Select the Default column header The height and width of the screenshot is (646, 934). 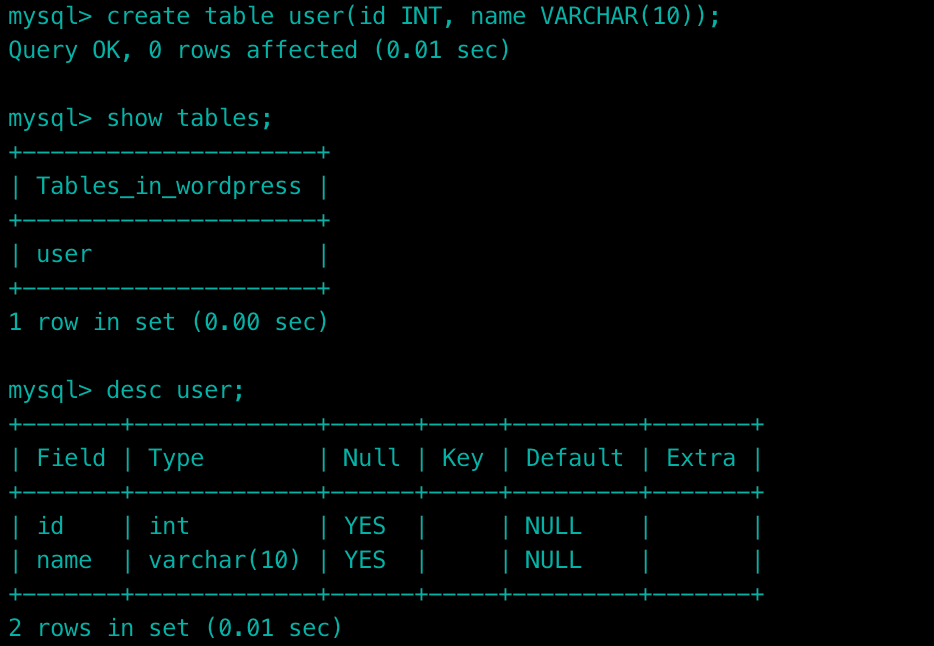(574, 458)
